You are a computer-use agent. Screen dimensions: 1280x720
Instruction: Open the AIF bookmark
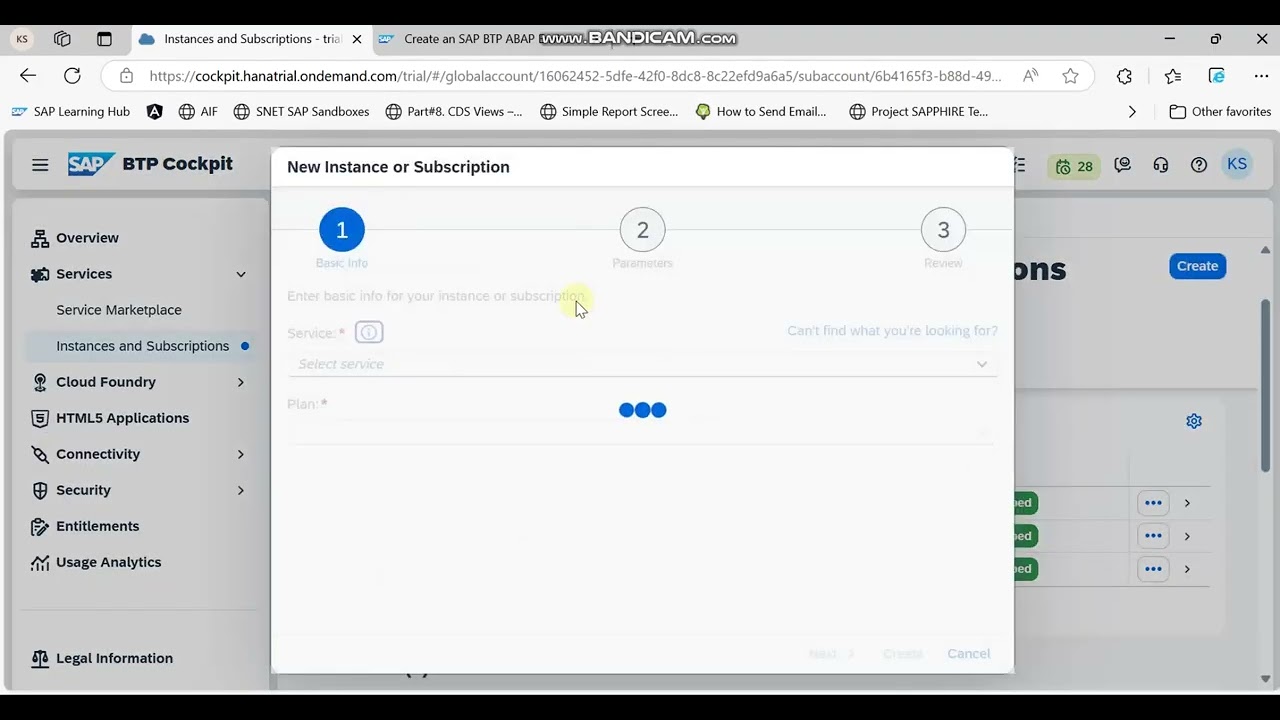[198, 112]
